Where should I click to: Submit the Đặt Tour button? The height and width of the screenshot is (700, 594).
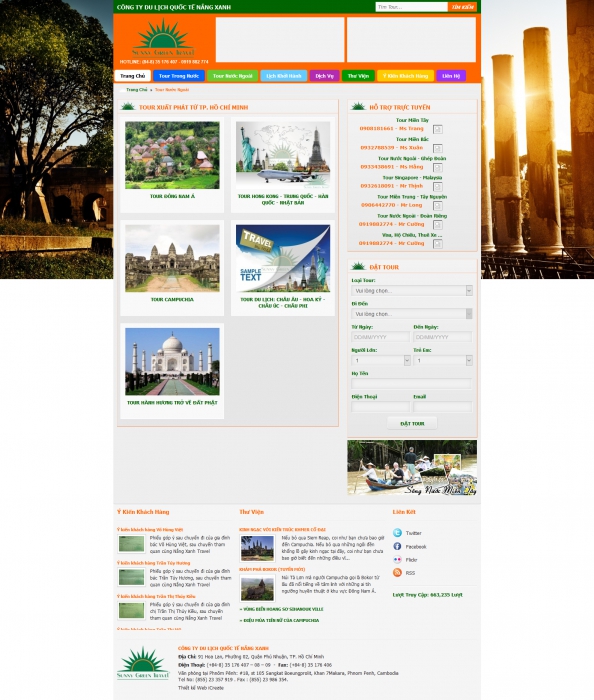(x=412, y=423)
